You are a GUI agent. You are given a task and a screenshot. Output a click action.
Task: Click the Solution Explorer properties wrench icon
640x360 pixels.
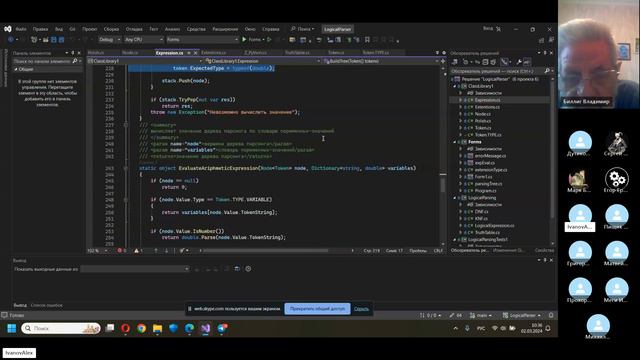click(x=519, y=62)
